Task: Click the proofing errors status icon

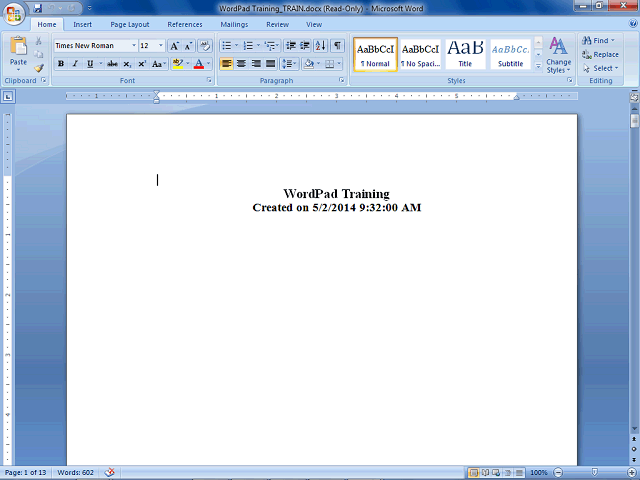Action: pyautogui.click(x=109, y=472)
